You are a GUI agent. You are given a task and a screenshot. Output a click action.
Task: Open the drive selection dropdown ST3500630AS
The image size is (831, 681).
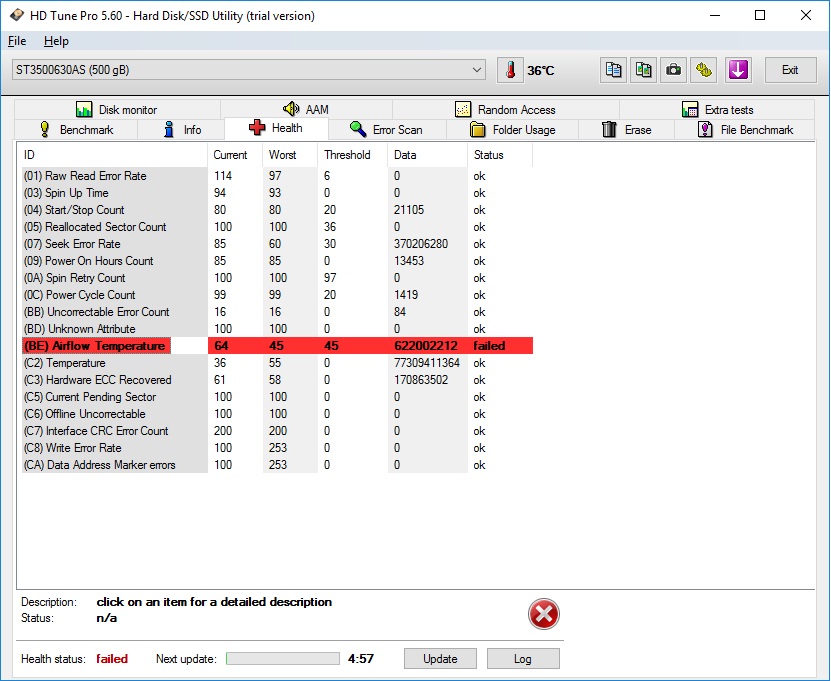point(248,70)
